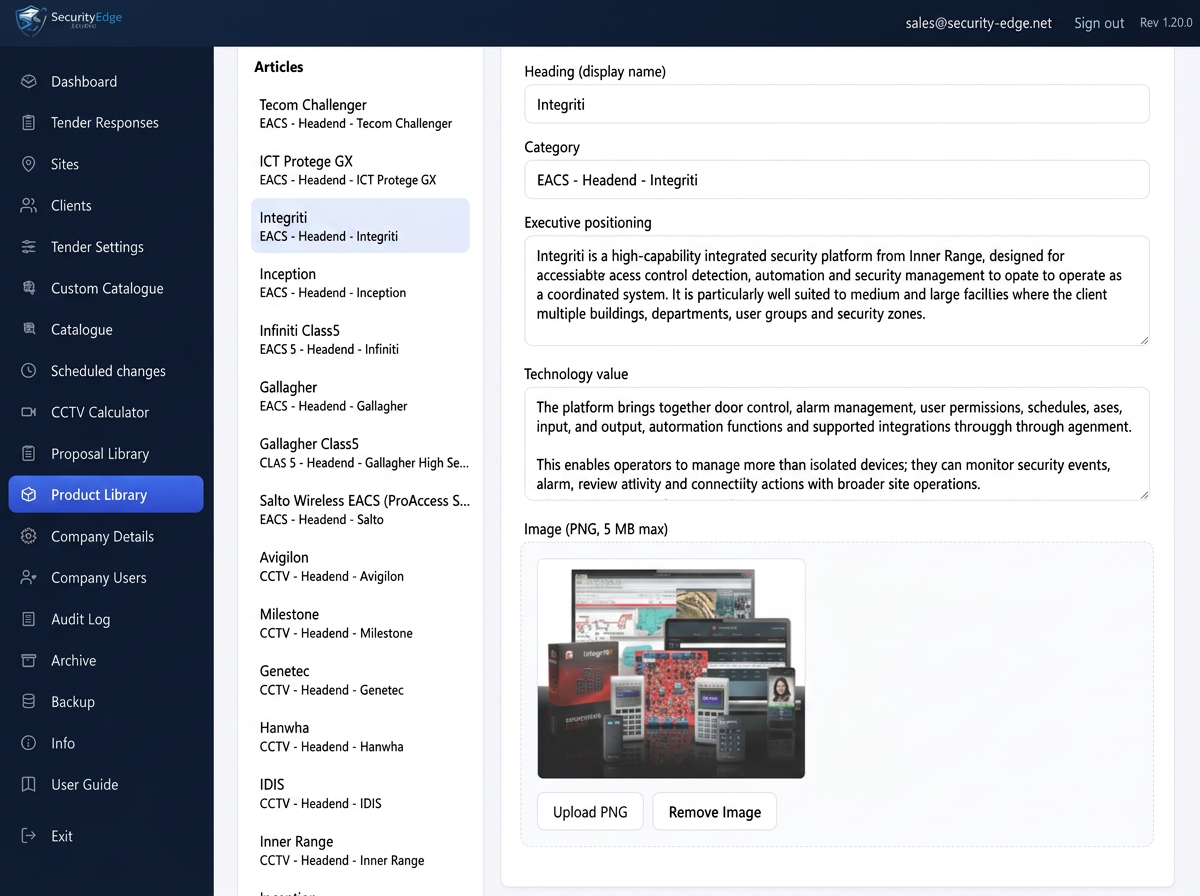Click the Company Users person icon

click(29, 577)
